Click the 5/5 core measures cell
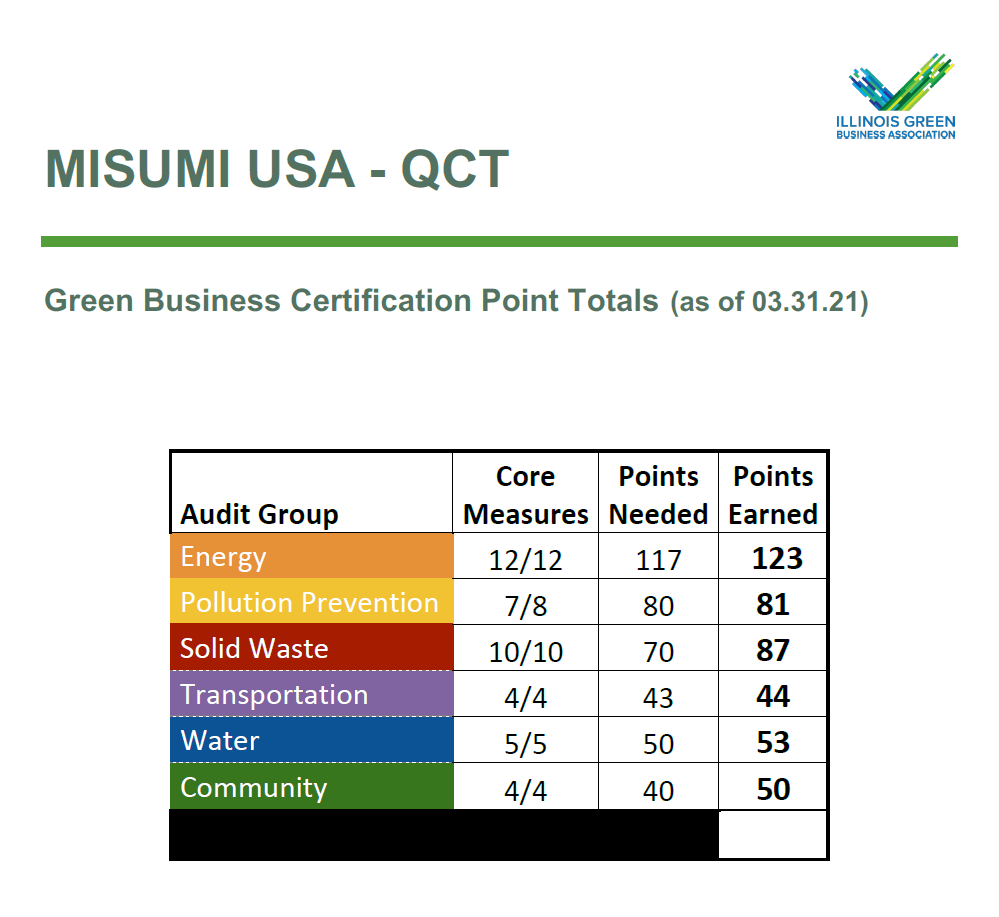 click(526, 740)
